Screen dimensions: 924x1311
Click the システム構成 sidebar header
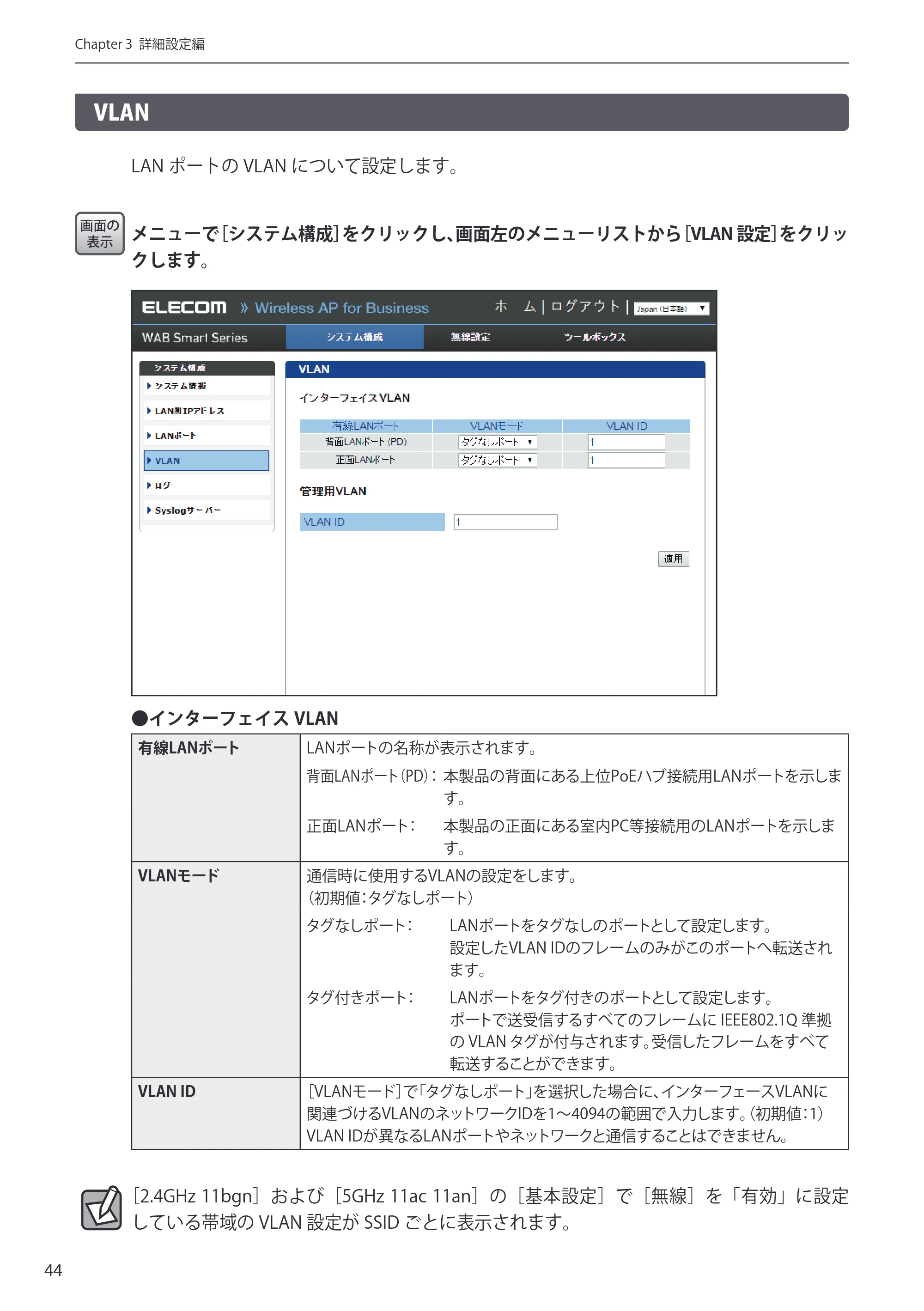click(207, 368)
